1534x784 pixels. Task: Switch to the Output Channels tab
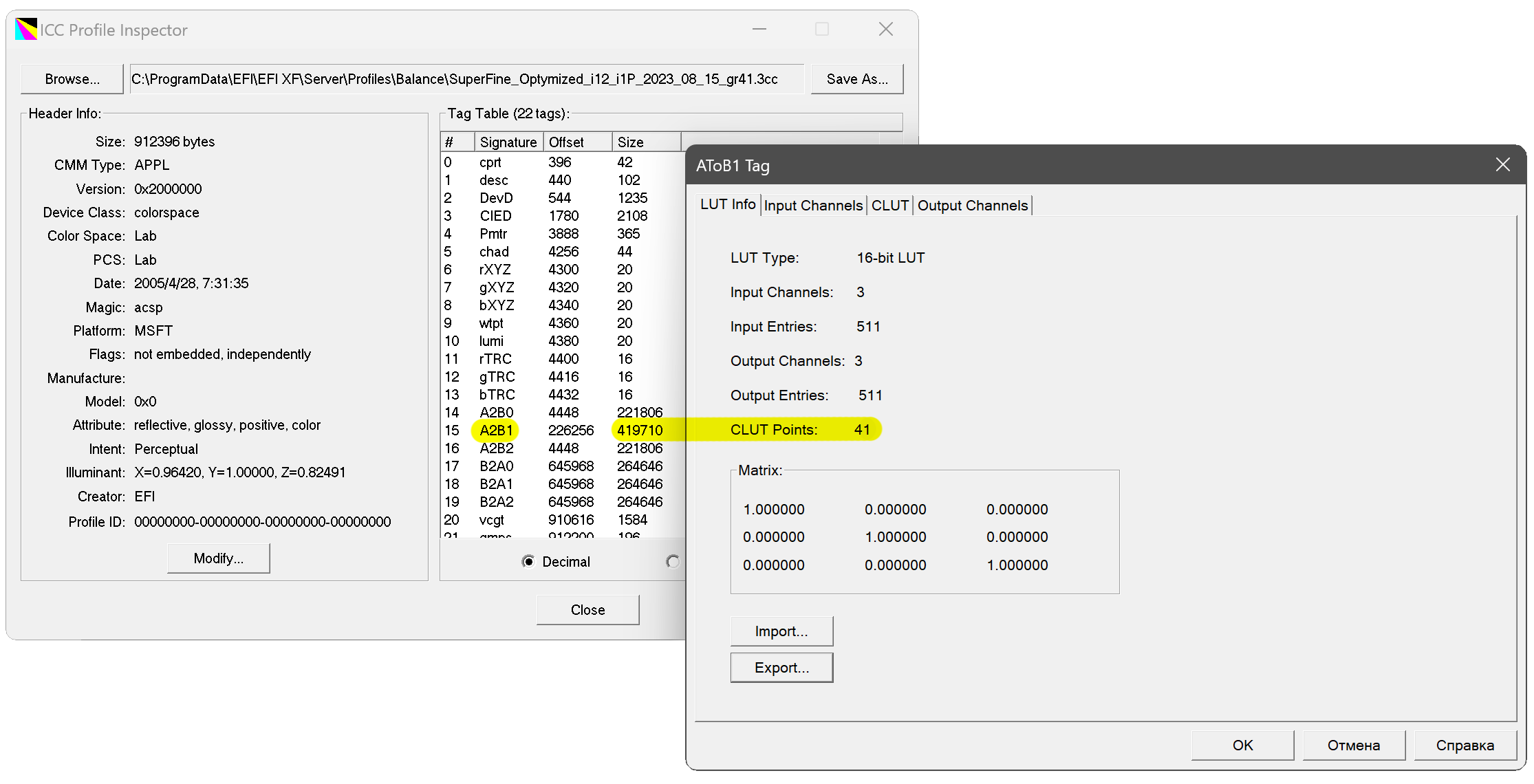[972, 206]
